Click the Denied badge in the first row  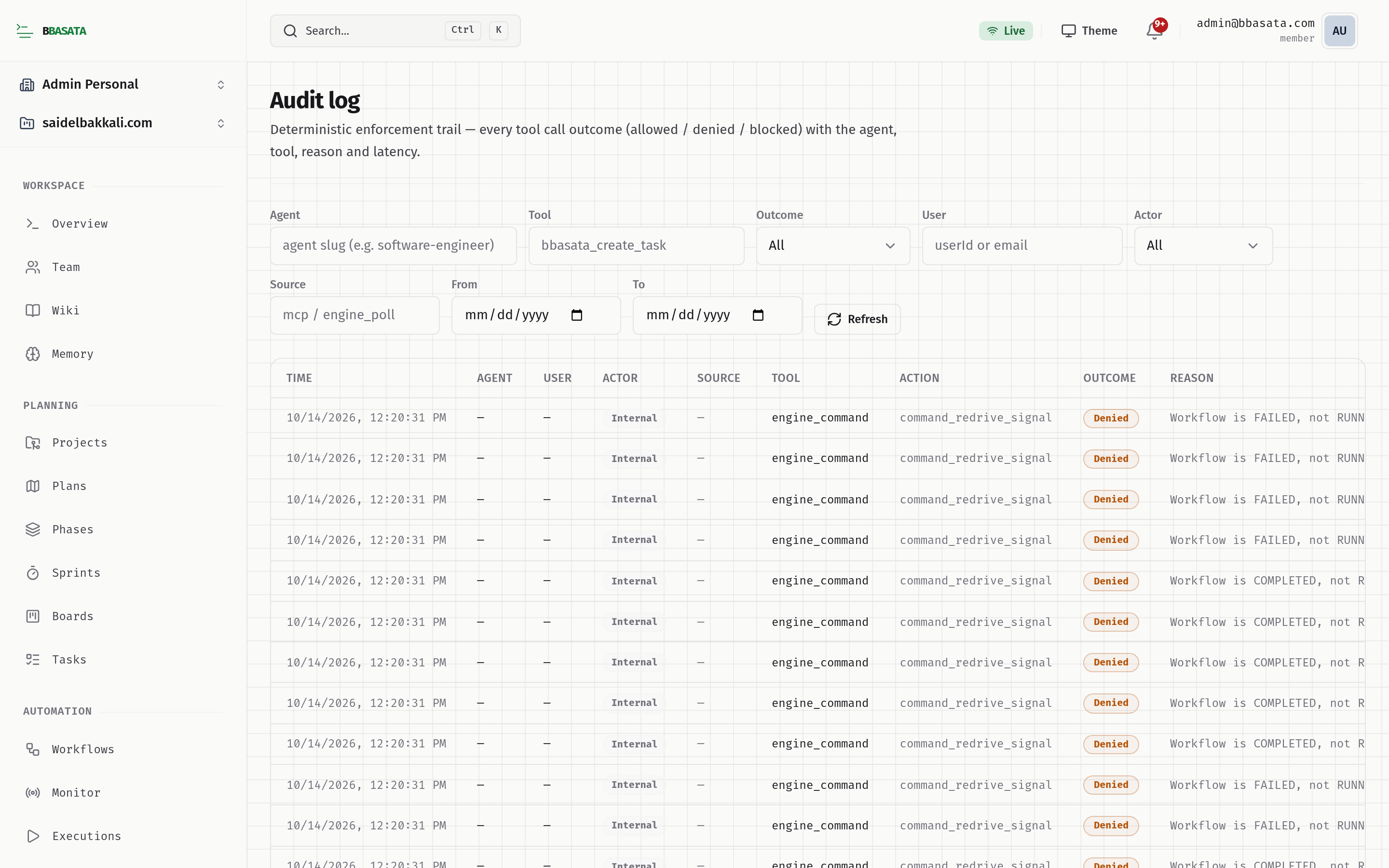pos(1111,419)
